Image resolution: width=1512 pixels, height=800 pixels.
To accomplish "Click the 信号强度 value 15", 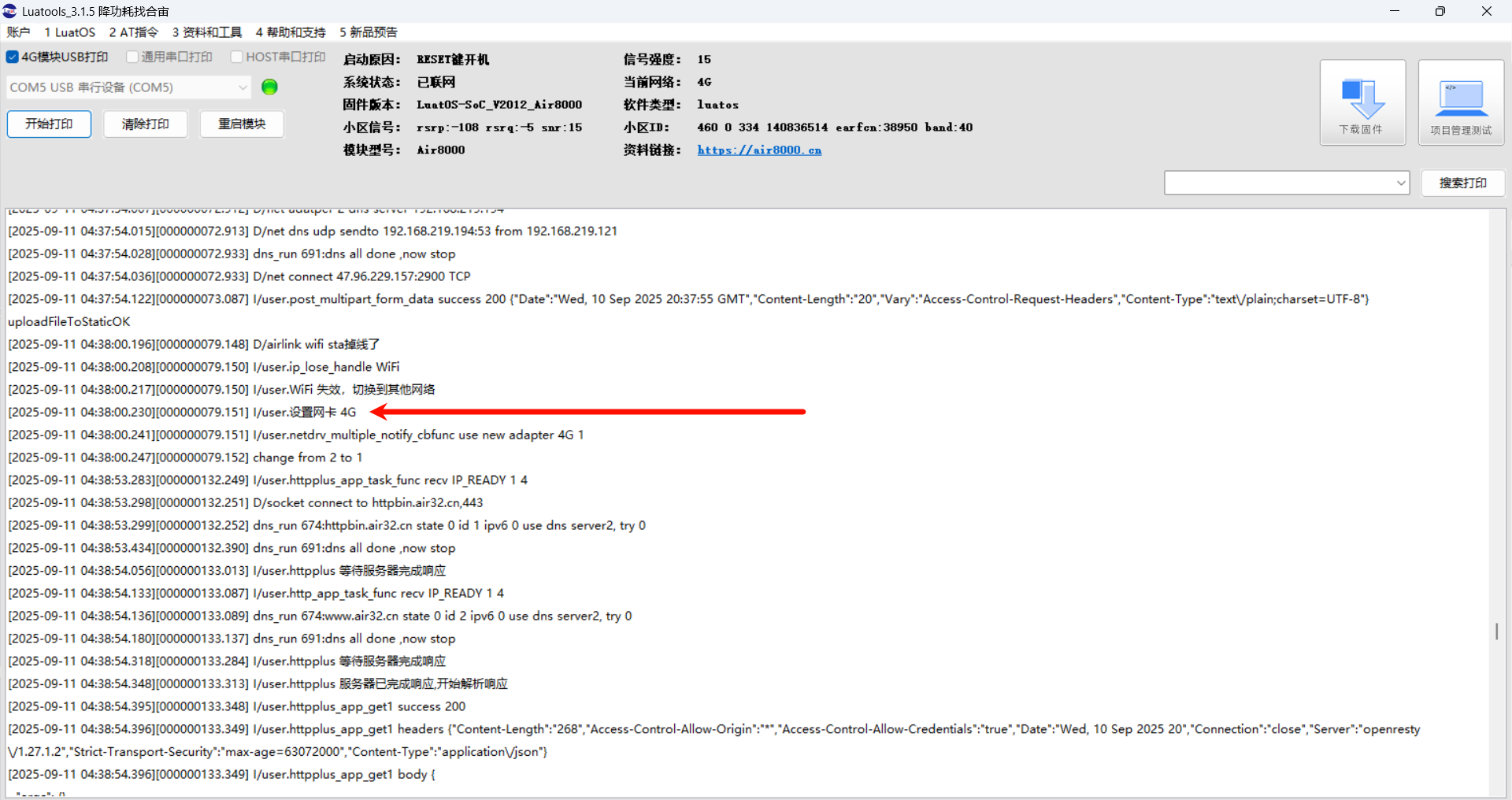I will pyautogui.click(x=704, y=60).
